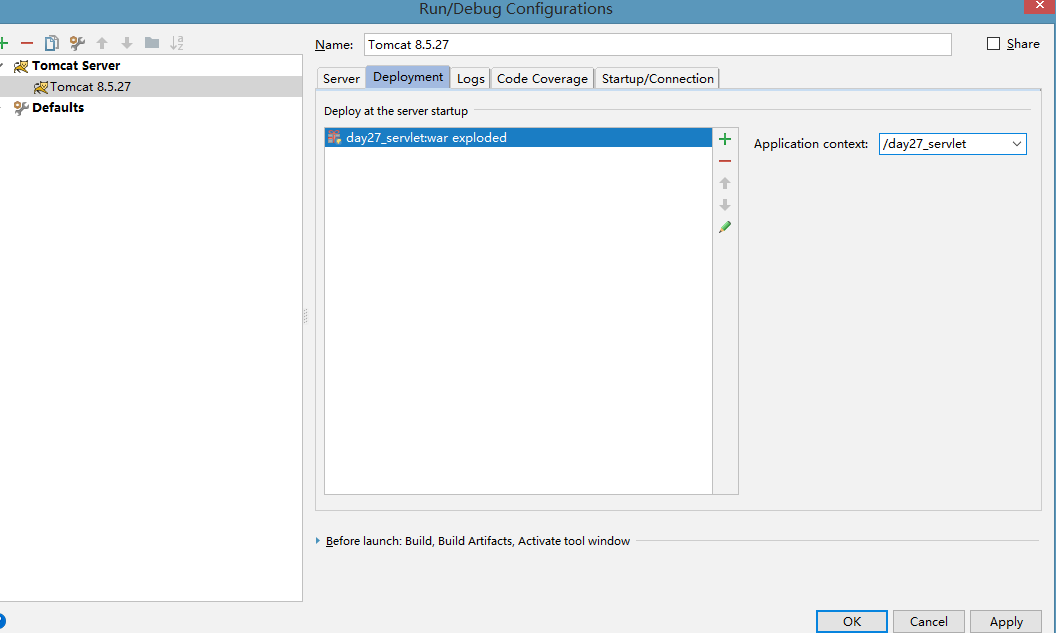The width and height of the screenshot is (1056, 633).
Task: Click the create new folder icon
Action: 152,43
